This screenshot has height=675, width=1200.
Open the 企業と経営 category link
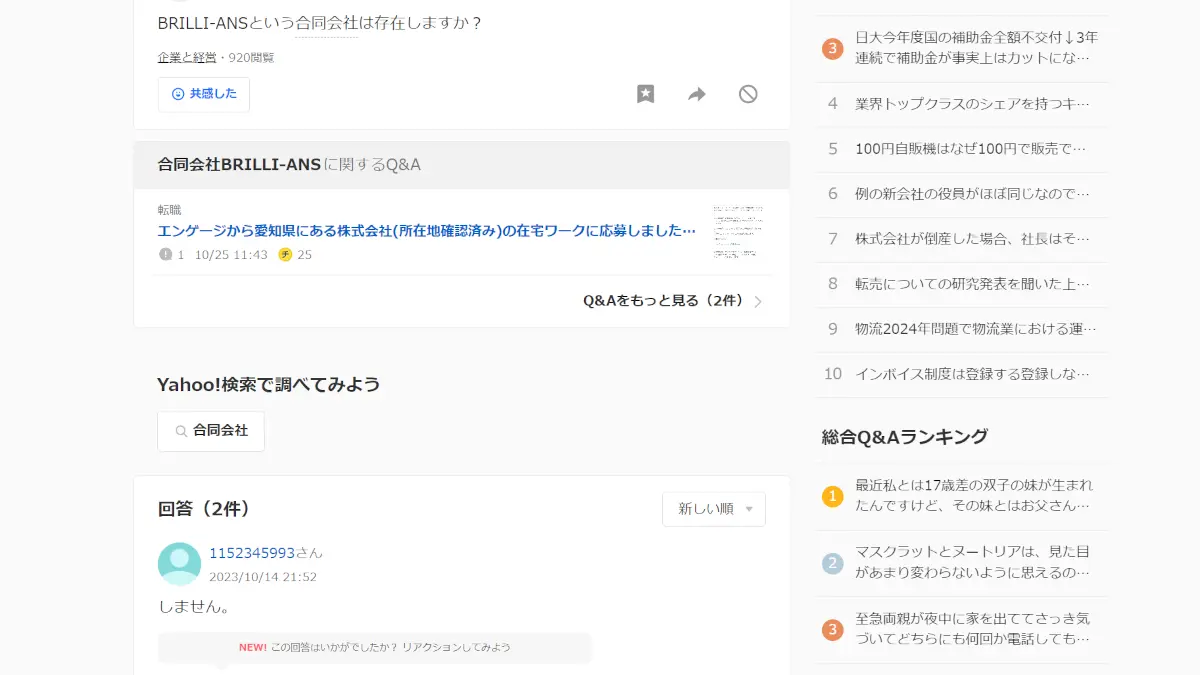tap(187, 57)
